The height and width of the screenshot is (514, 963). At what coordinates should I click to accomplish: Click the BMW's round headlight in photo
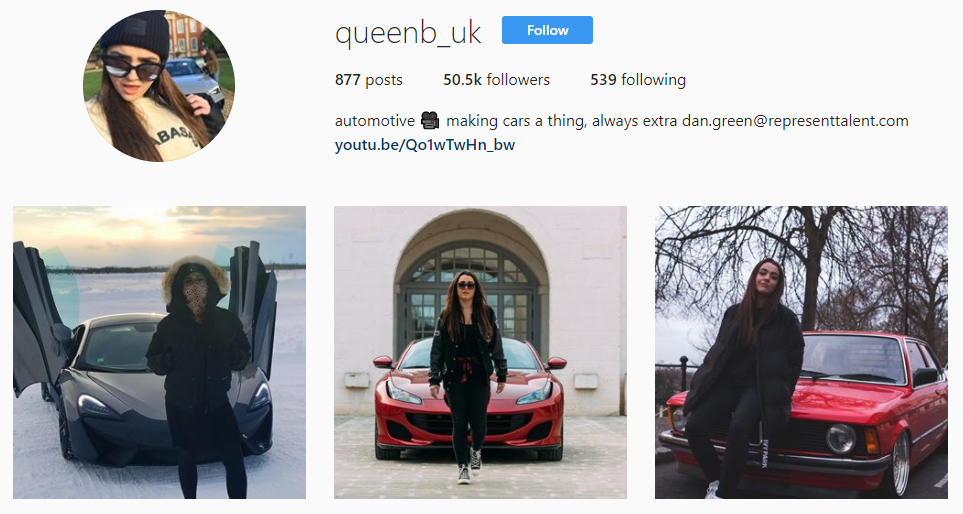click(840, 438)
